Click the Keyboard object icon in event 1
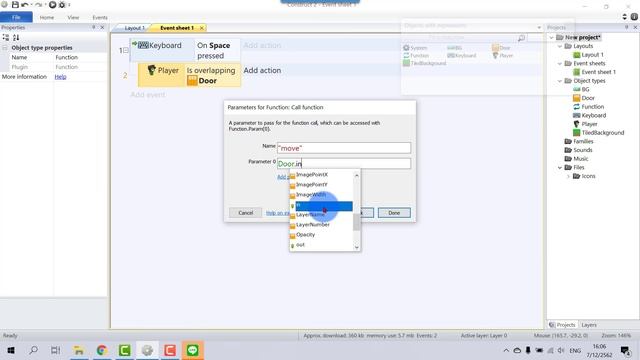Screen dimensions: 640x360 (143, 45)
